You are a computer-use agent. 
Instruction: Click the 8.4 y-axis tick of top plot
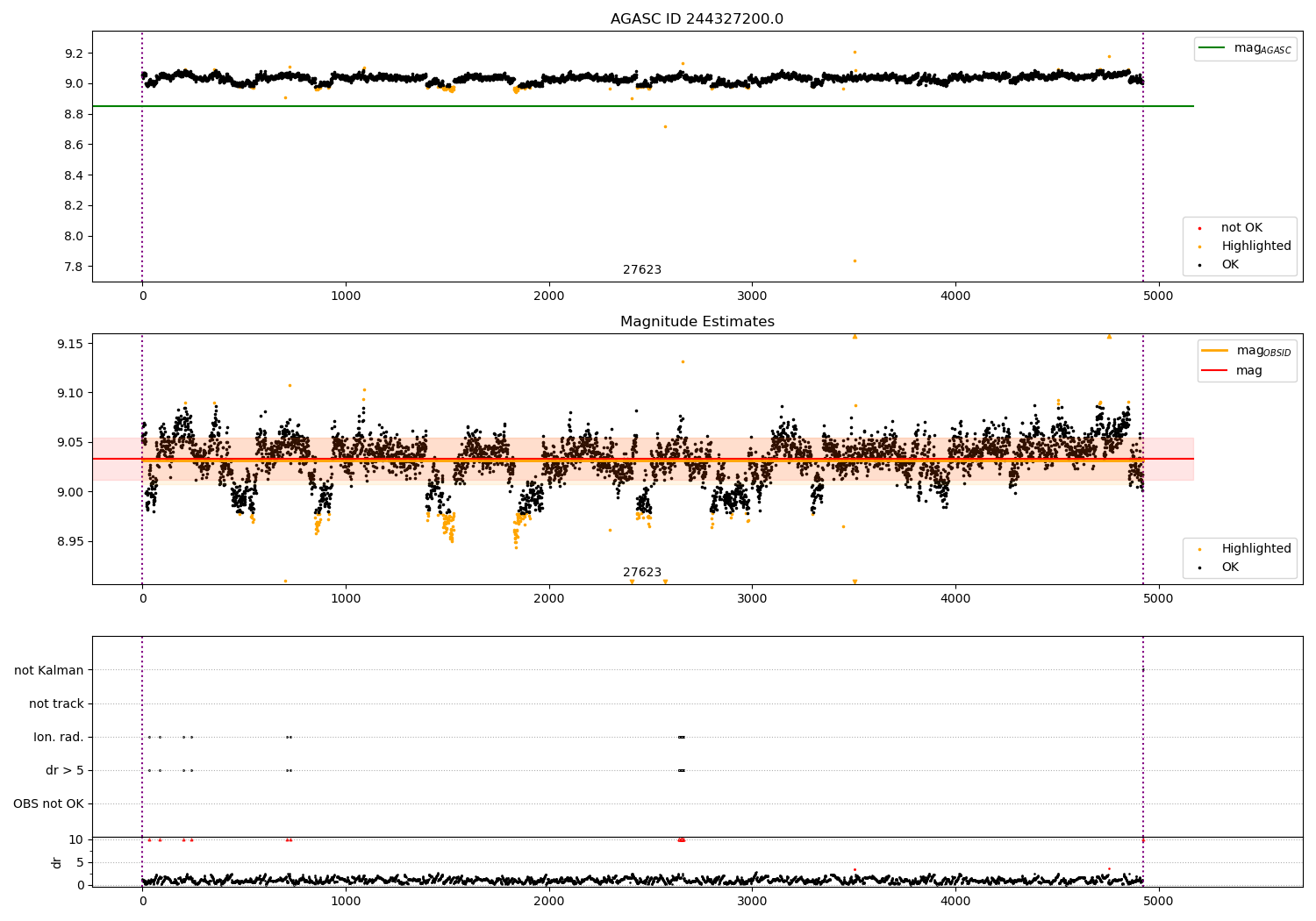(x=74, y=175)
